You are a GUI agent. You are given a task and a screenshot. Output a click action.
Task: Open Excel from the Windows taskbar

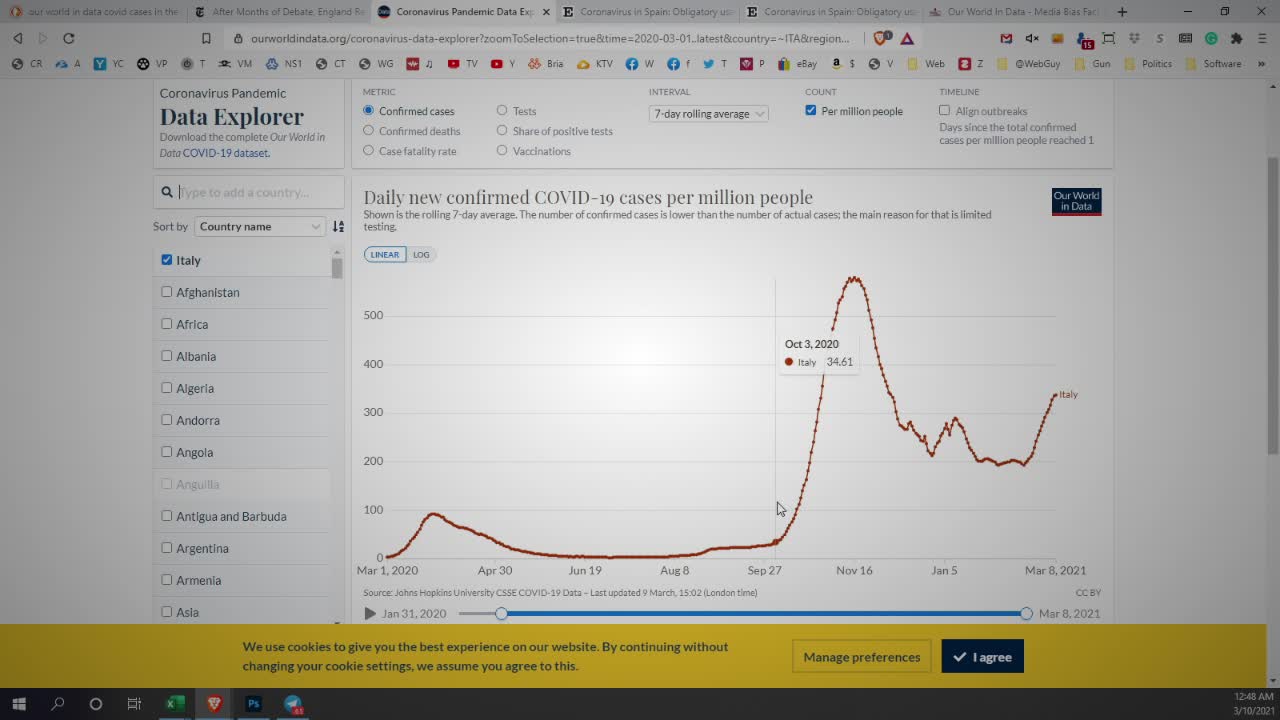click(x=175, y=704)
